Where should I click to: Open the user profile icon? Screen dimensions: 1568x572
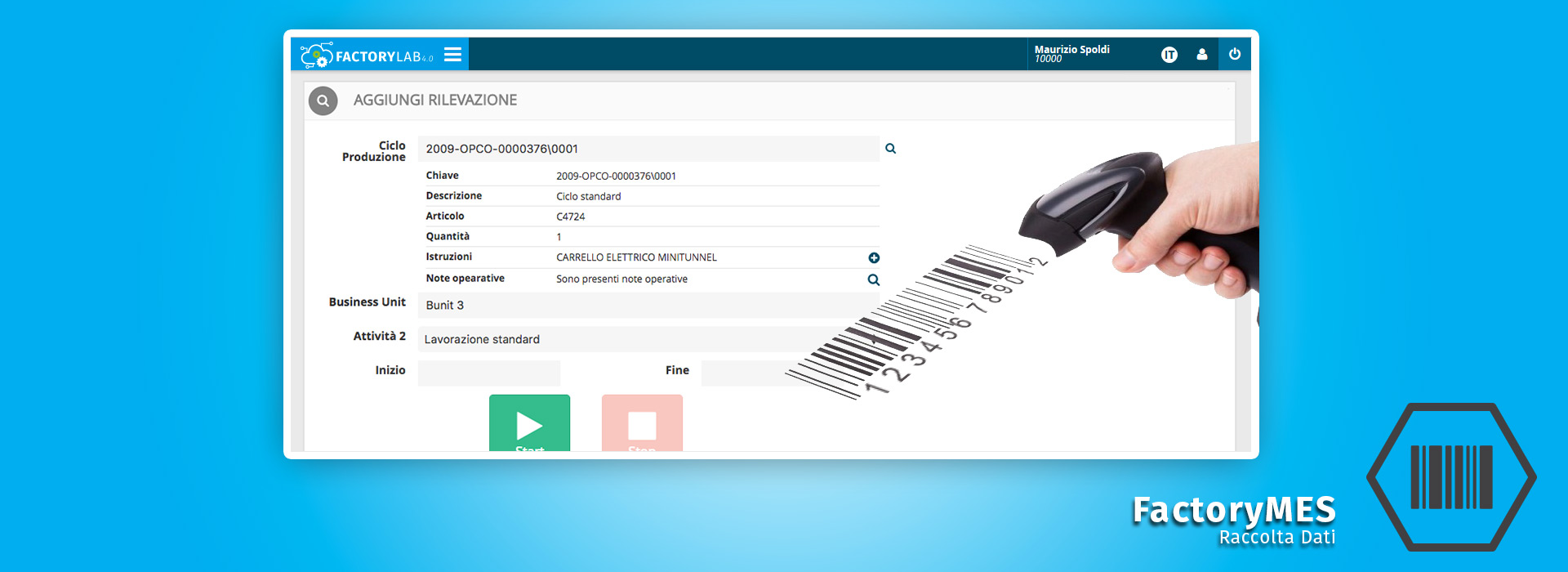pos(1202,55)
